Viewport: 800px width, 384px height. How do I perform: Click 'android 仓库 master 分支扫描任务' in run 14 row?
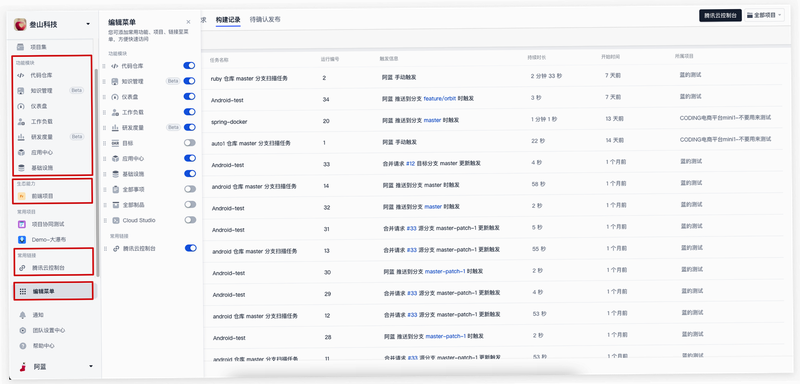pyautogui.click(x=255, y=186)
